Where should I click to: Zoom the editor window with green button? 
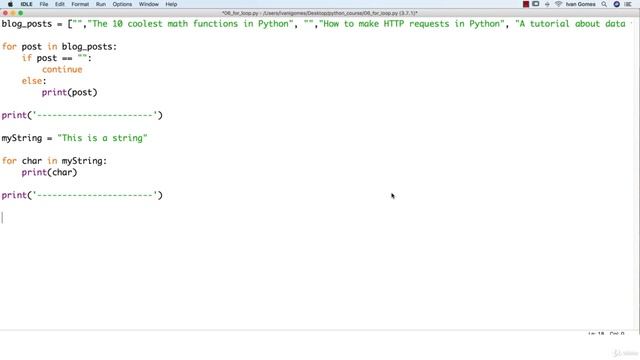pos(20,13)
